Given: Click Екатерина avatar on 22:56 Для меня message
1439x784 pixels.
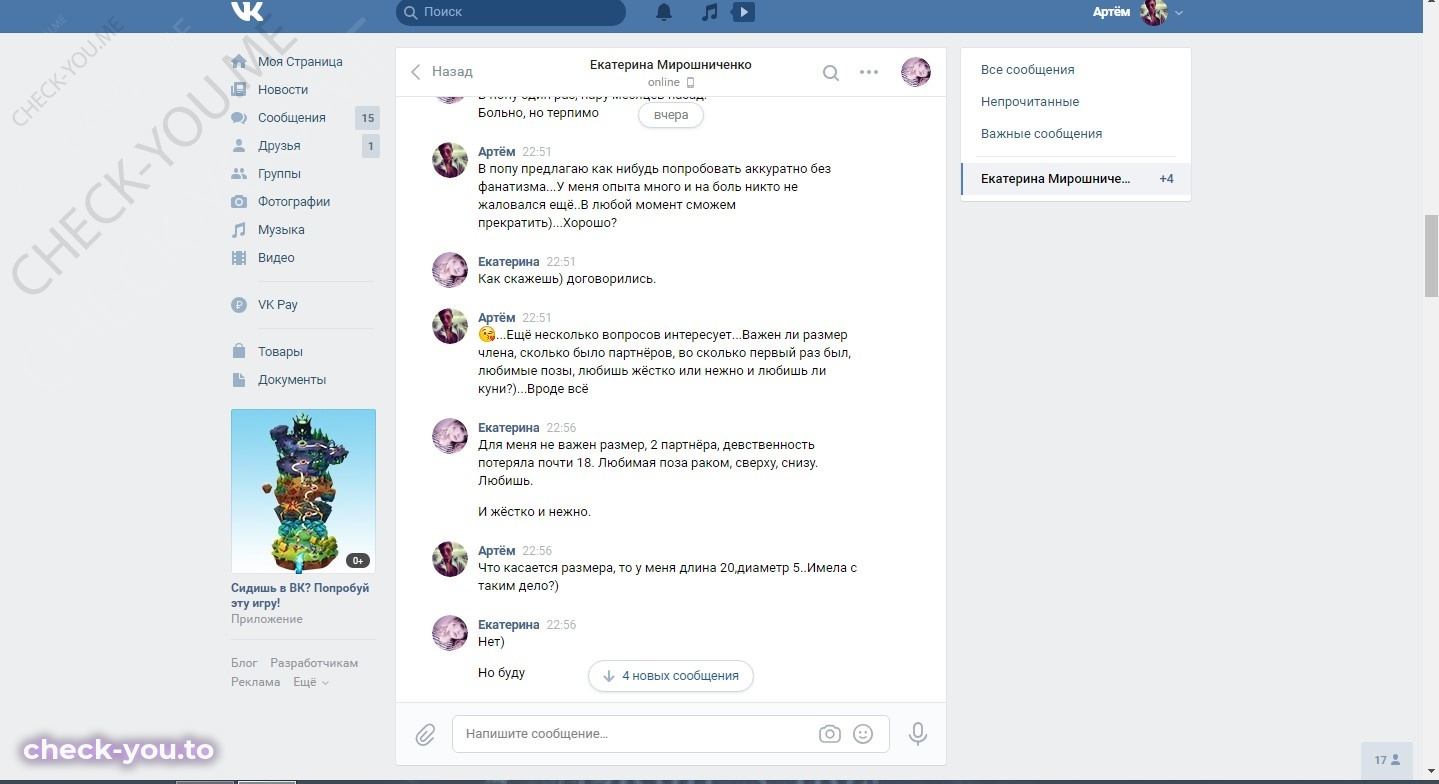Looking at the screenshot, I should (x=450, y=436).
